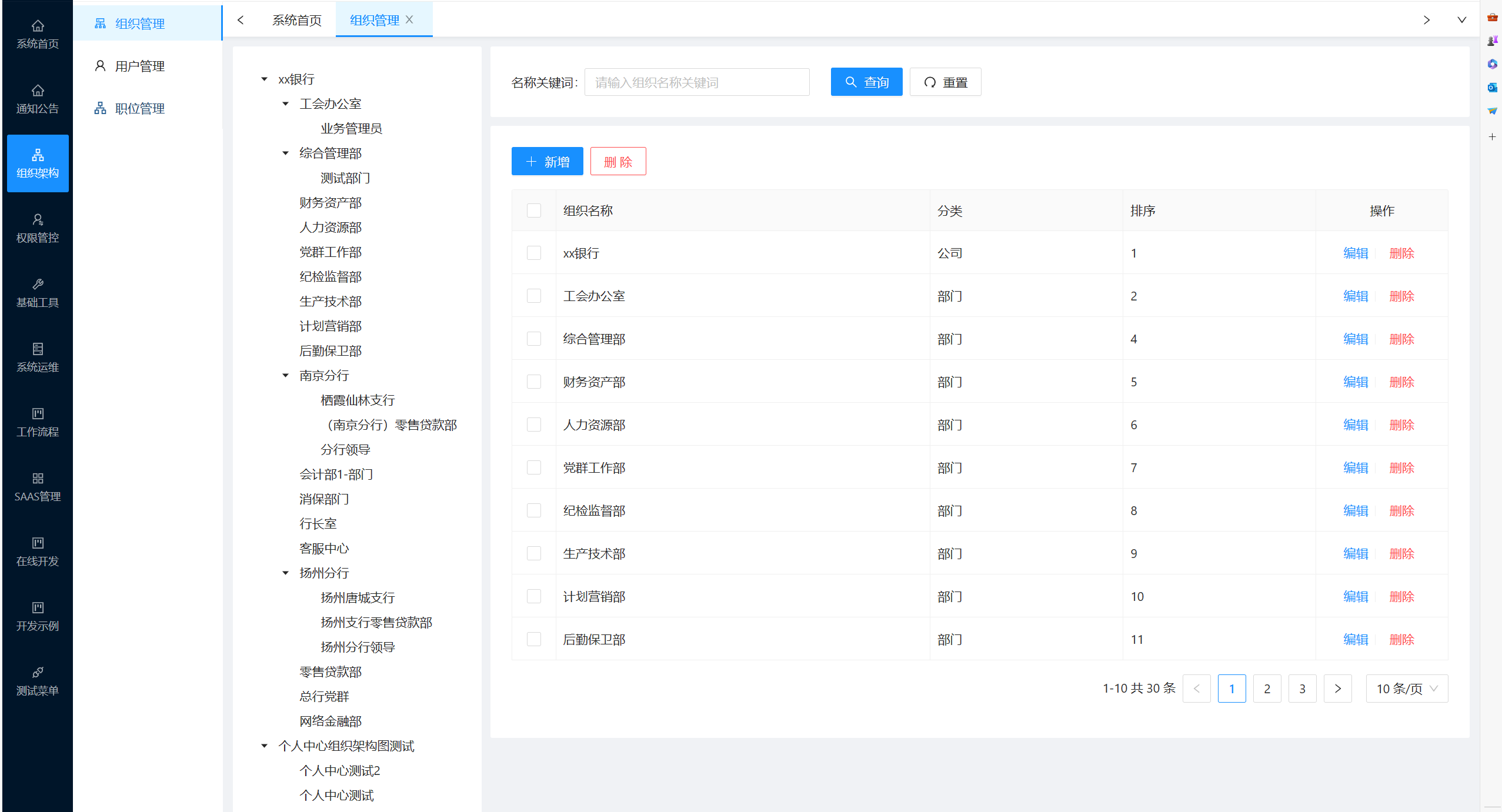Check the 工会办公室 row checkbox

tap(534, 296)
